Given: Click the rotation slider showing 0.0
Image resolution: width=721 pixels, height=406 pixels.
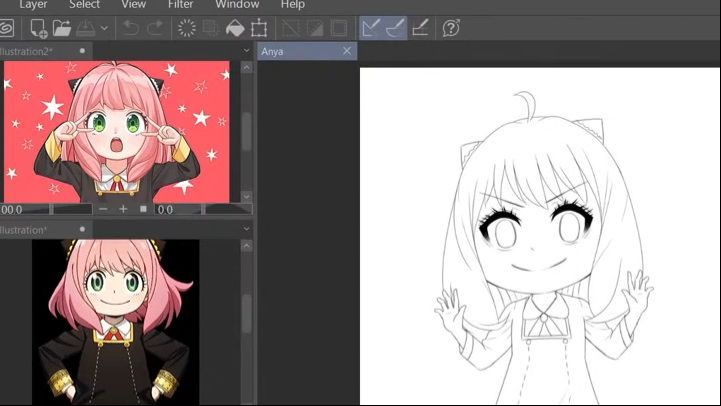Looking at the screenshot, I should tap(203, 210).
